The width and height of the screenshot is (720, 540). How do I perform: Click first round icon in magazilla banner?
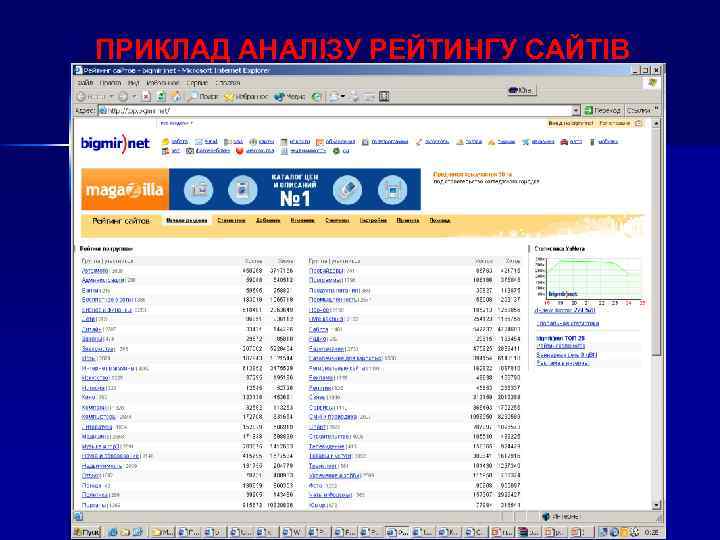click(x=198, y=189)
